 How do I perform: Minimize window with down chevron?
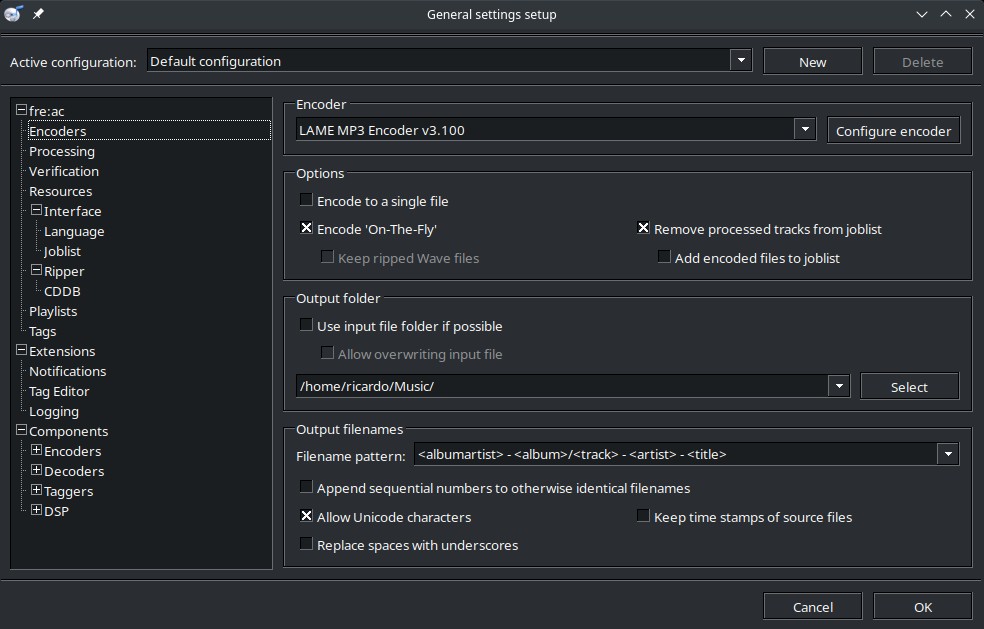tap(921, 14)
